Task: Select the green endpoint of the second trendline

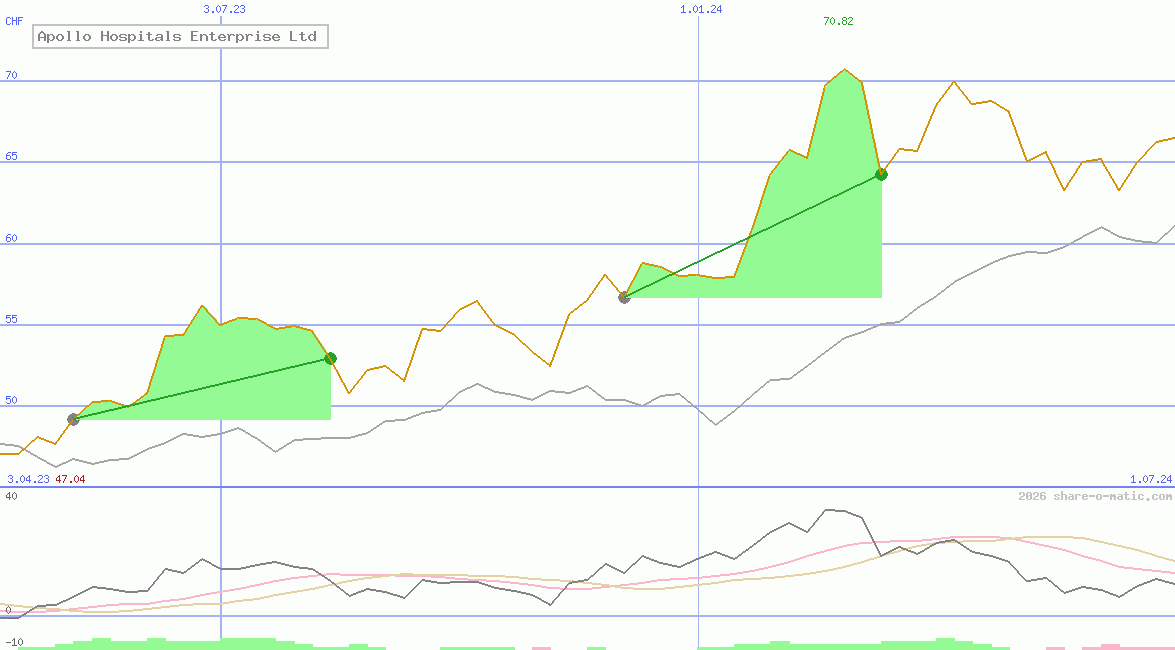Action: point(881,174)
